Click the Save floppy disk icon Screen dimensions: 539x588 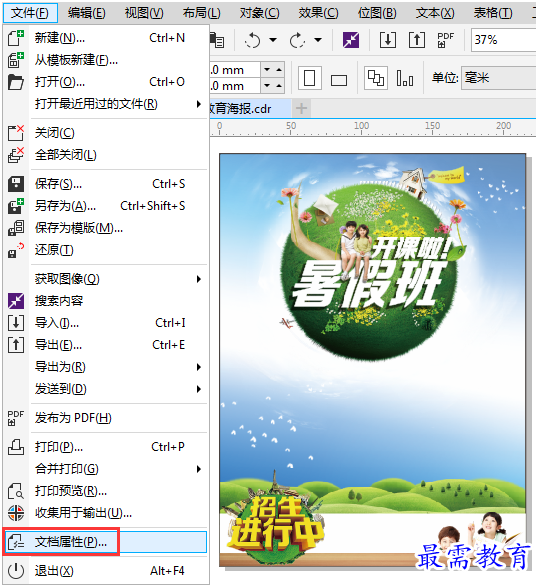[x=16, y=184]
